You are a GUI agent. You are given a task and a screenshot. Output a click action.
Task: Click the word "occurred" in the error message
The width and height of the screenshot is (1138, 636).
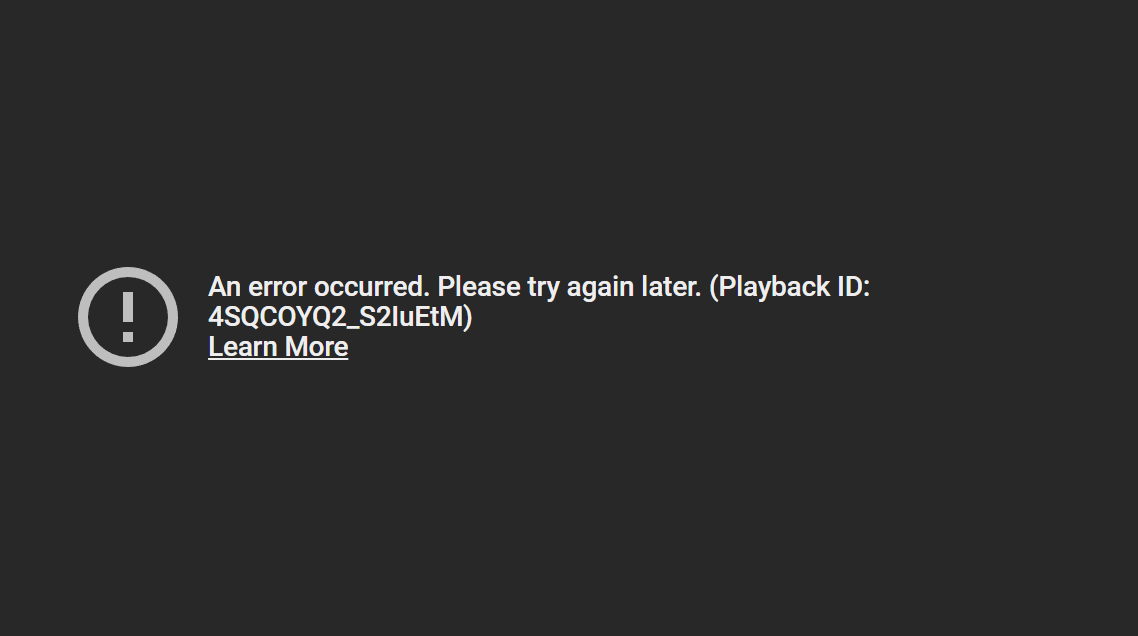372,287
